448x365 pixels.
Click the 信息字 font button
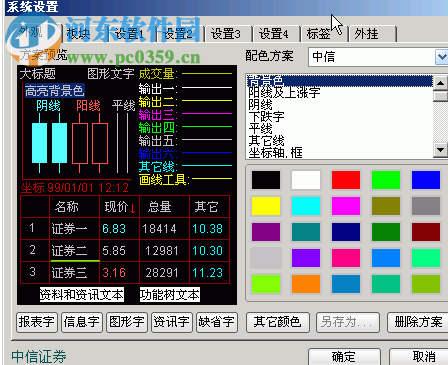[x=82, y=322]
